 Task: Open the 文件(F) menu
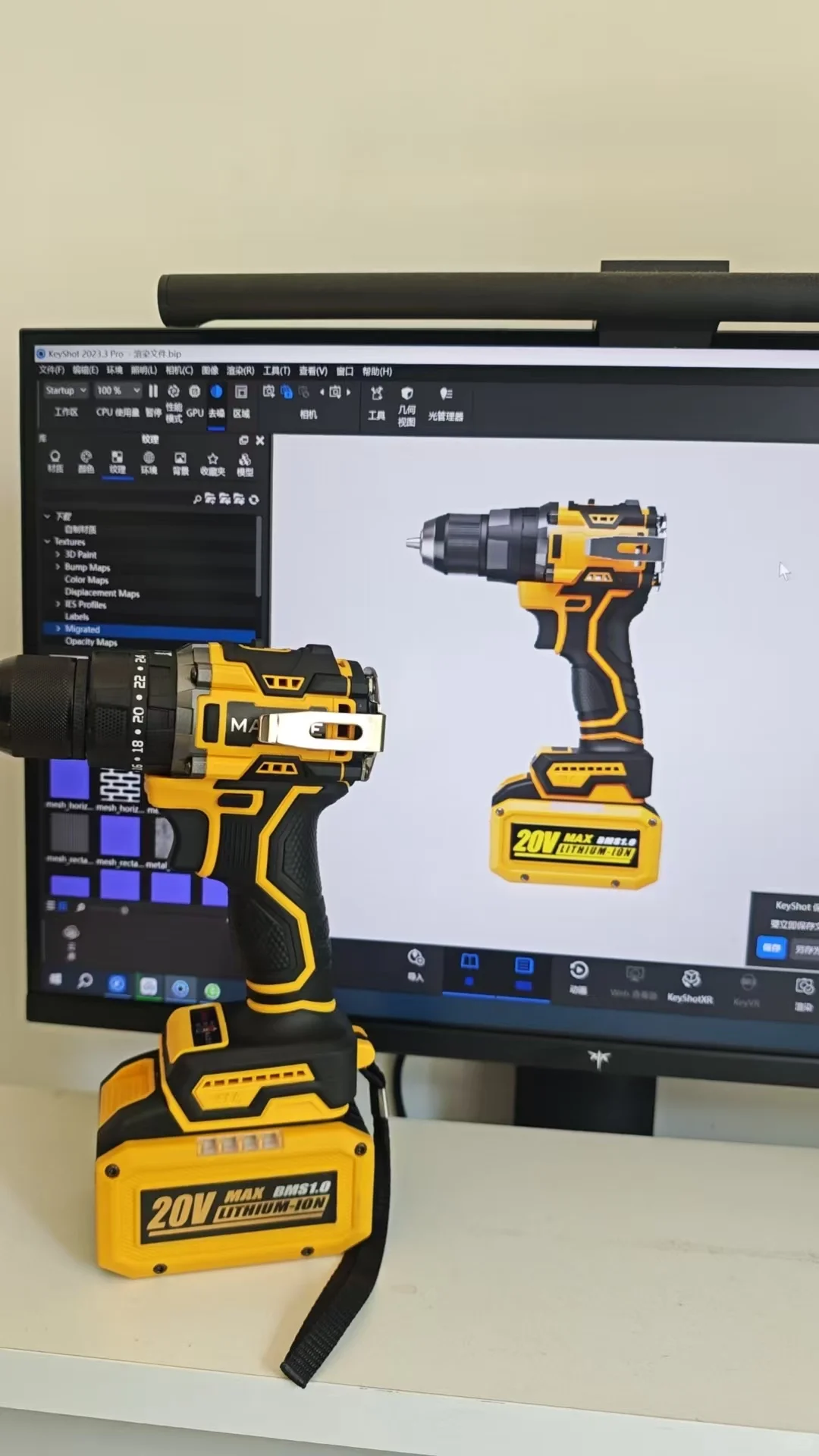pyautogui.click(x=52, y=370)
